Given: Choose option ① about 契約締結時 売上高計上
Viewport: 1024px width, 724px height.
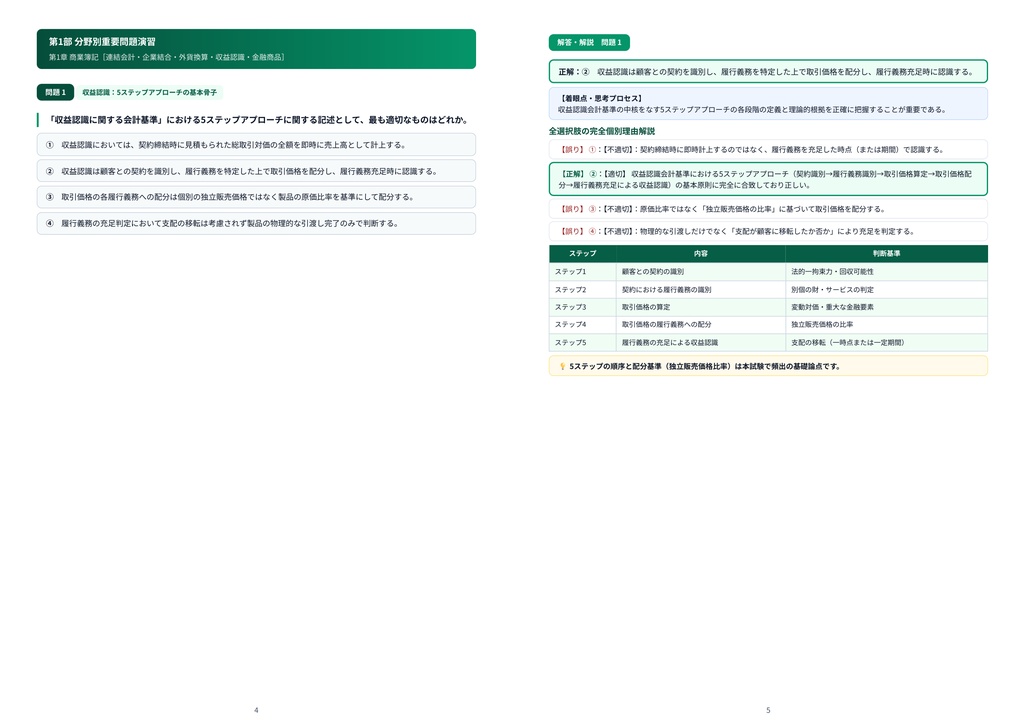Looking at the screenshot, I should pyautogui.click(x=256, y=145).
